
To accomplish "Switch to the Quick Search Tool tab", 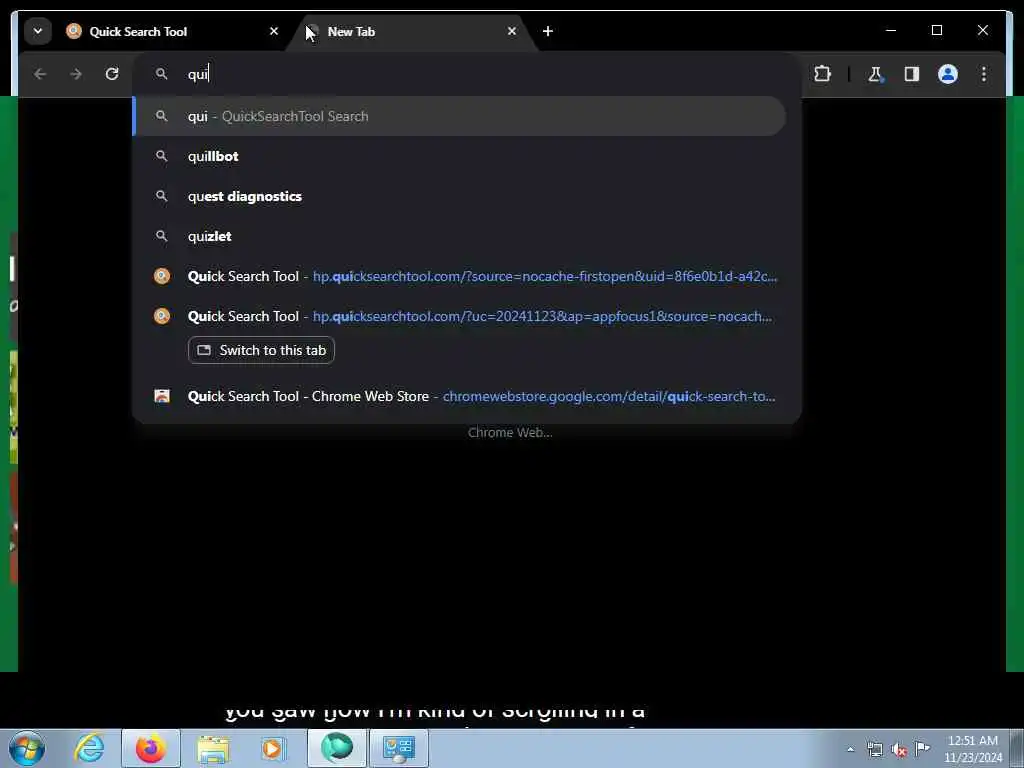I will coord(171,31).
